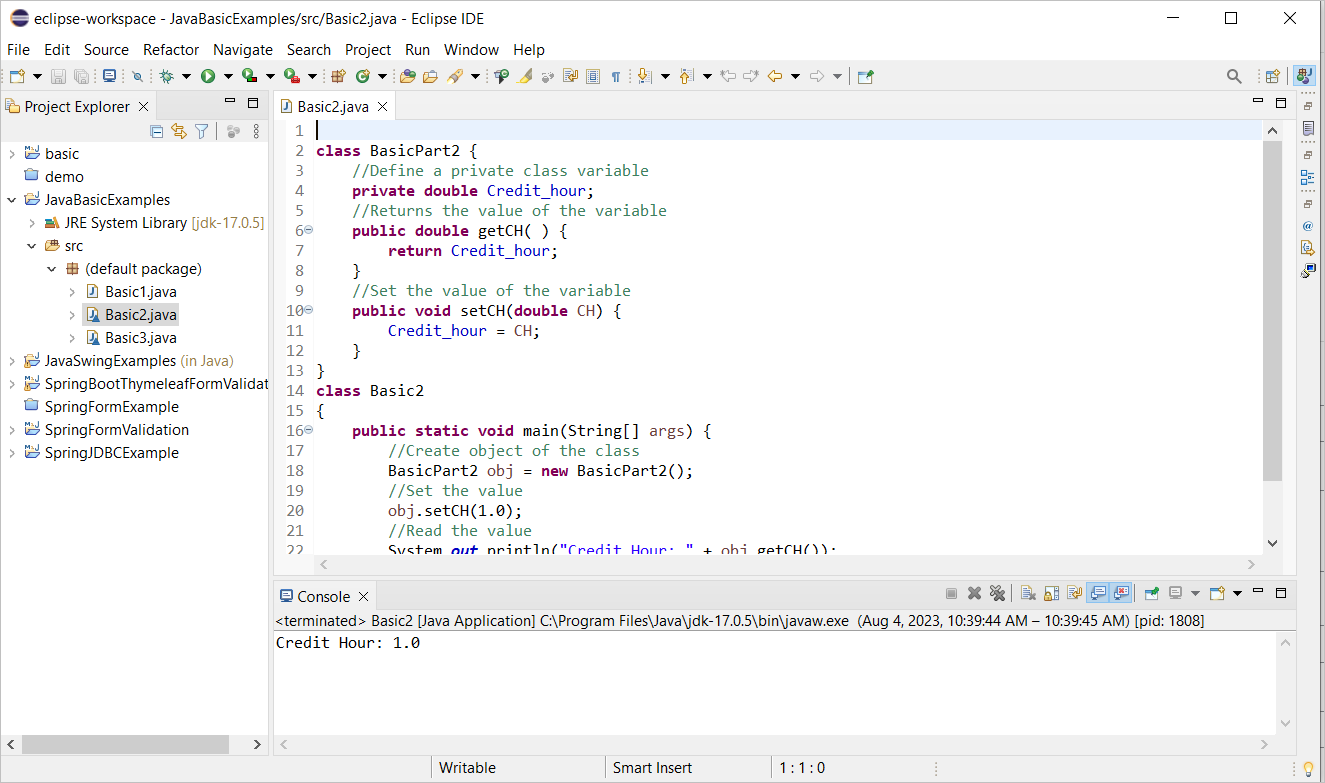Click the horizontal scrollbar below the editor
This screenshot has height=783, width=1325.
point(780,564)
